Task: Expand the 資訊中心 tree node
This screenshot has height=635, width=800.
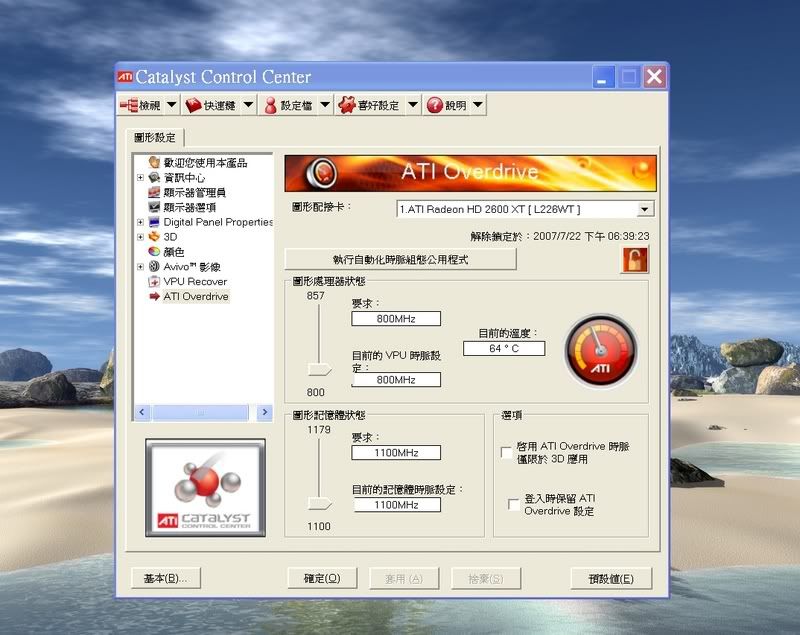Action: [x=140, y=177]
